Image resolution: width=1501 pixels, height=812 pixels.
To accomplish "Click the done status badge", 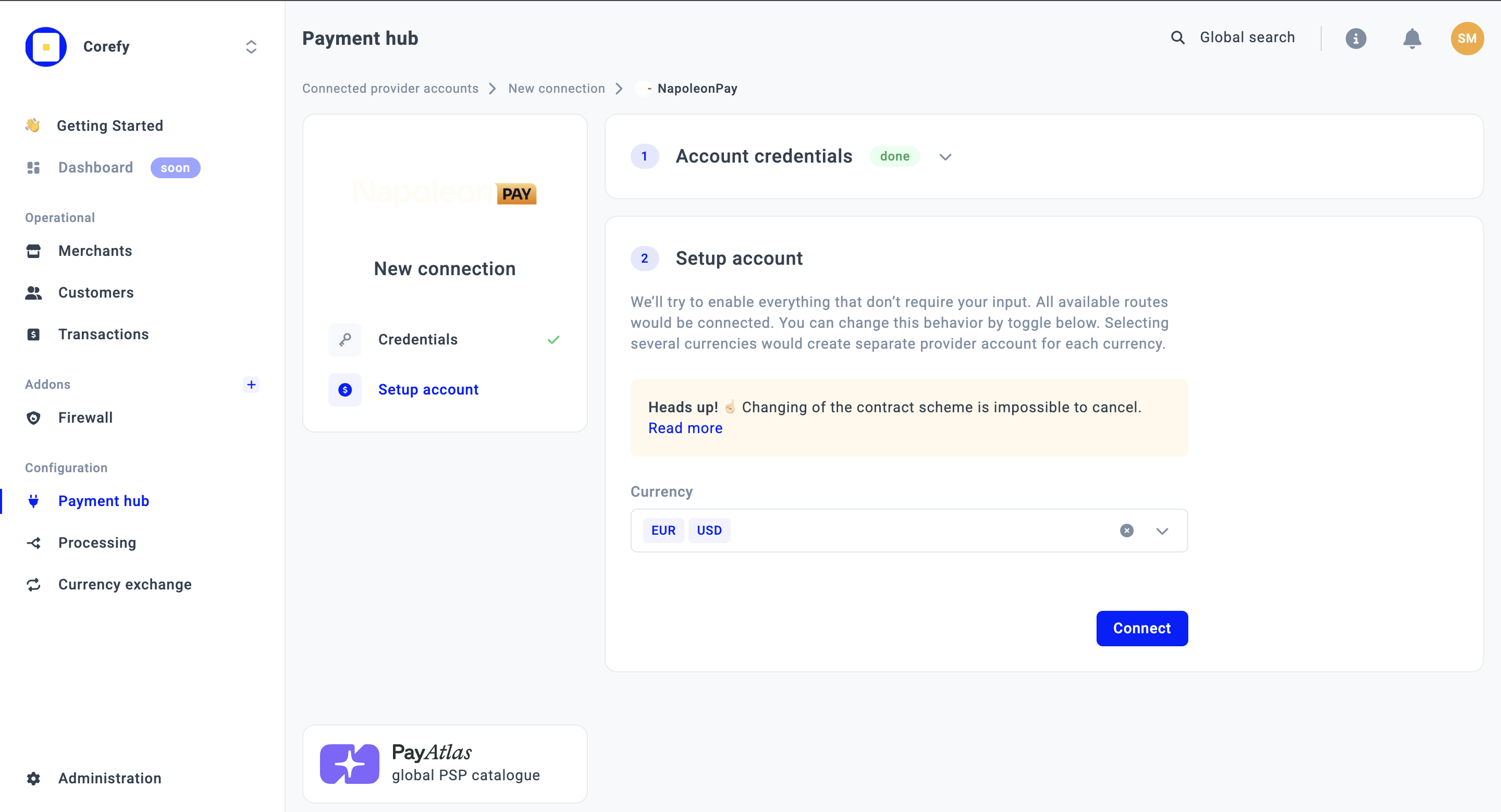I will click(x=894, y=156).
